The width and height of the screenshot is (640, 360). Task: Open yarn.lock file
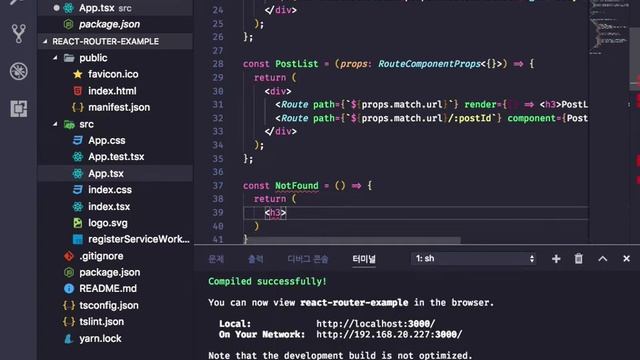[x=100, y=339]
